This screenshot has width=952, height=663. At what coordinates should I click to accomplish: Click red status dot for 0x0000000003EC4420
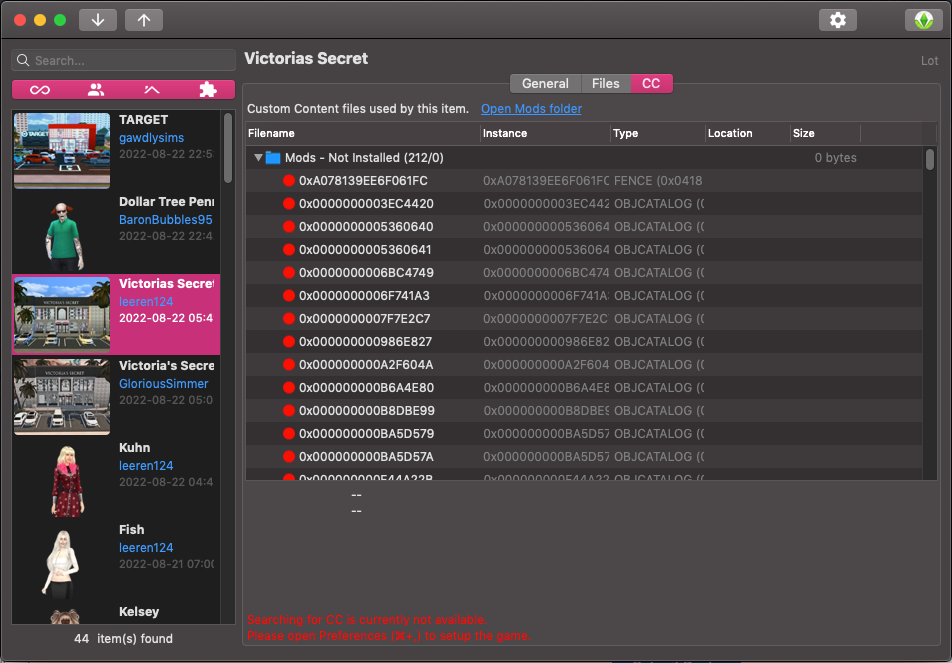click(x=289, y=203)
